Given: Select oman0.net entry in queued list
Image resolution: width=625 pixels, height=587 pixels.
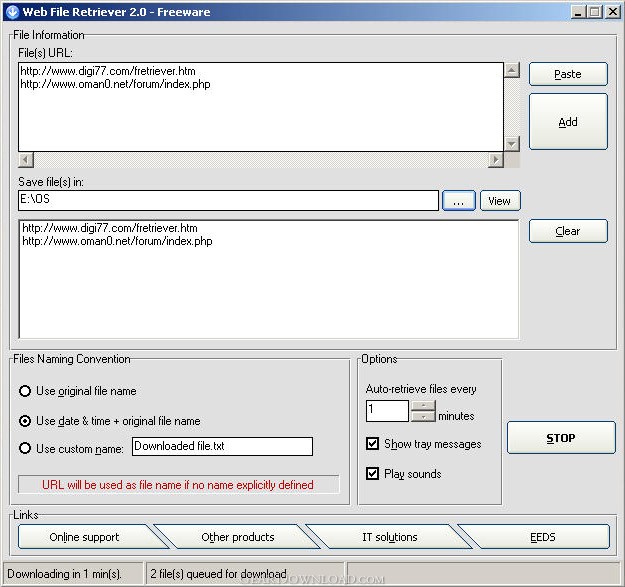Looking at the screenshot, I should coord(117,241).
